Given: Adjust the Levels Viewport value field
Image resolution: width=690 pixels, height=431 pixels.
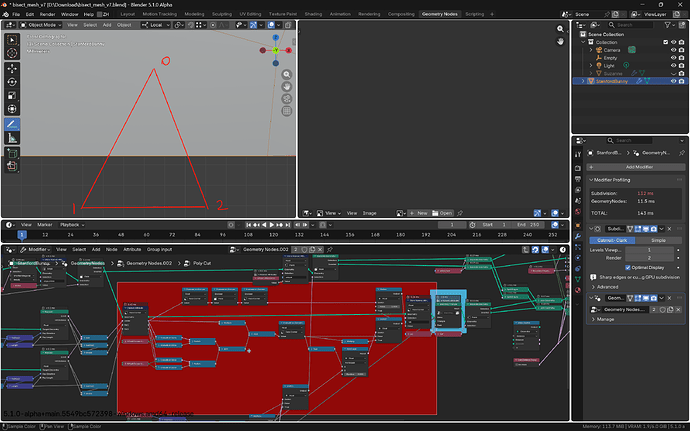Looking at the screenshot, I should pos(649,250).
